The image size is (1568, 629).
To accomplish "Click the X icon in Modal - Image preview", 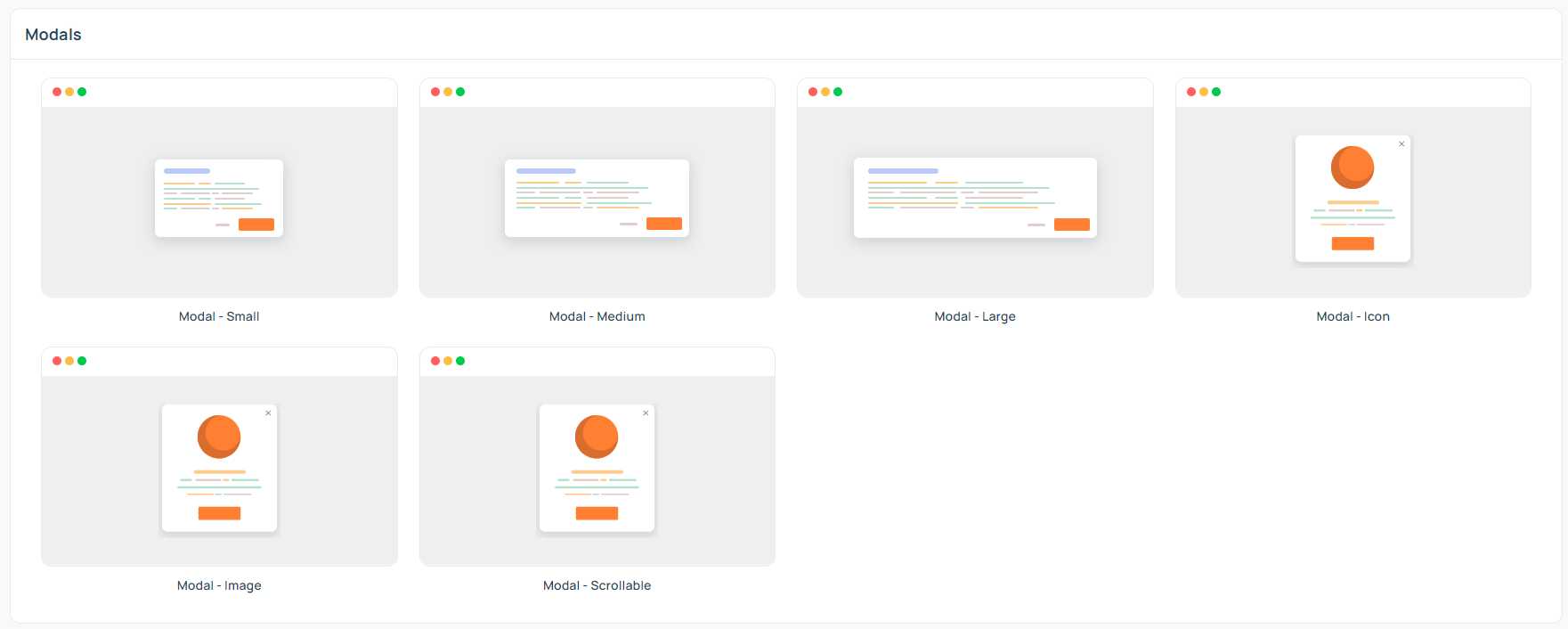I will coord(268,413).
